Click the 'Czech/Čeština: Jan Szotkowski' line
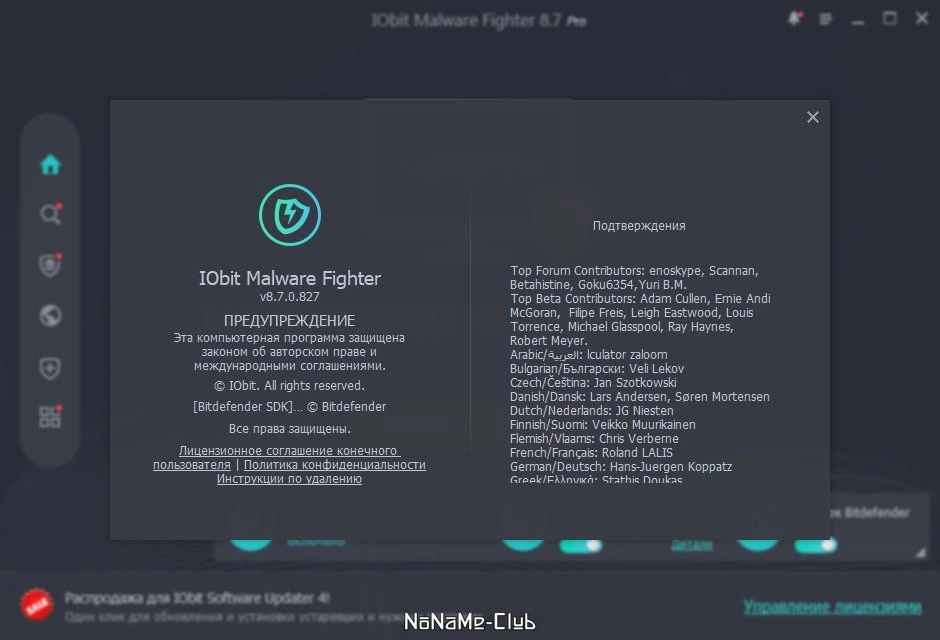 [x=593, y=382]
